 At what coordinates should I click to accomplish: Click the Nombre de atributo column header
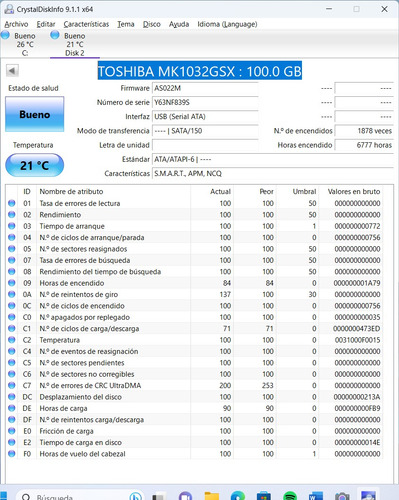coord(71,191)
